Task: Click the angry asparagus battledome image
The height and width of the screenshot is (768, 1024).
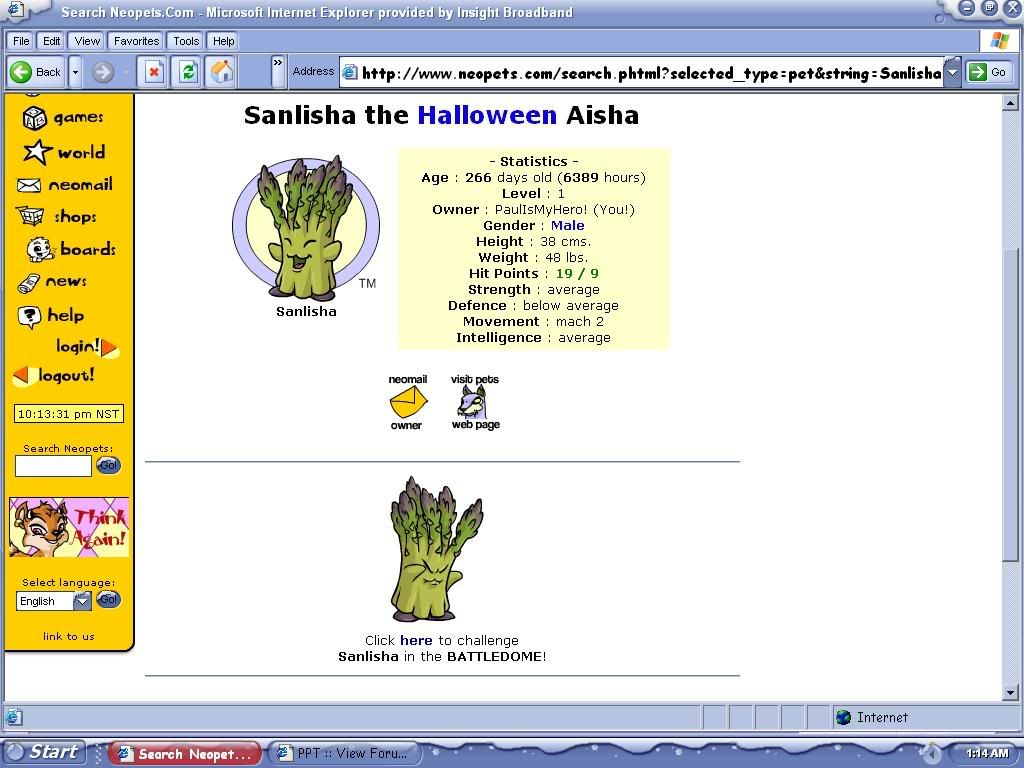Action: 435,549
